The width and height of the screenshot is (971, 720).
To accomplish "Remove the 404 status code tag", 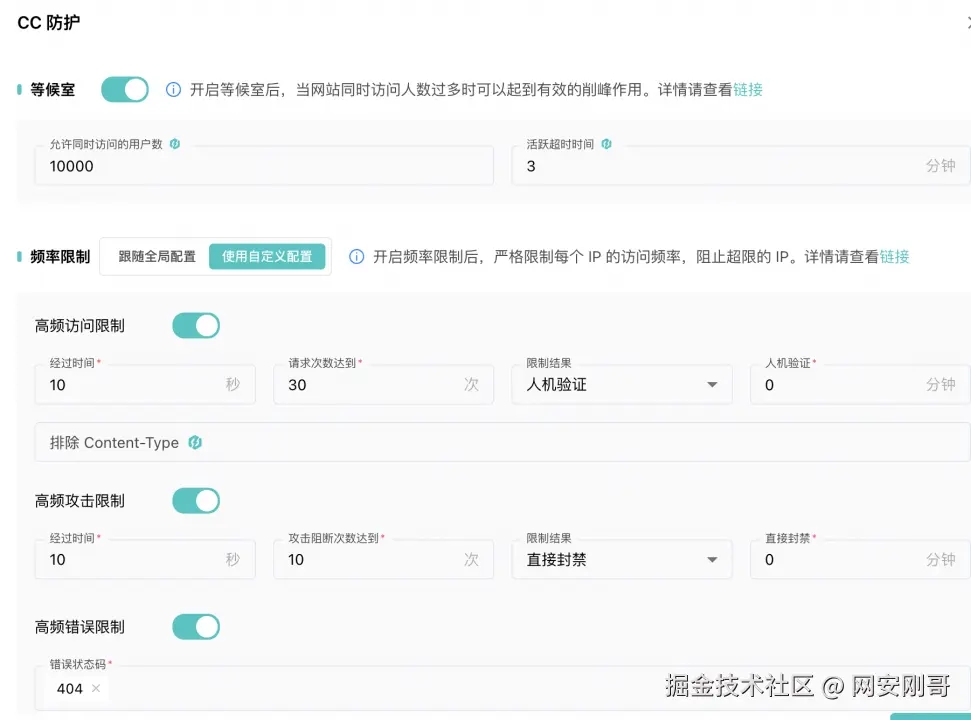I will 96,688.
